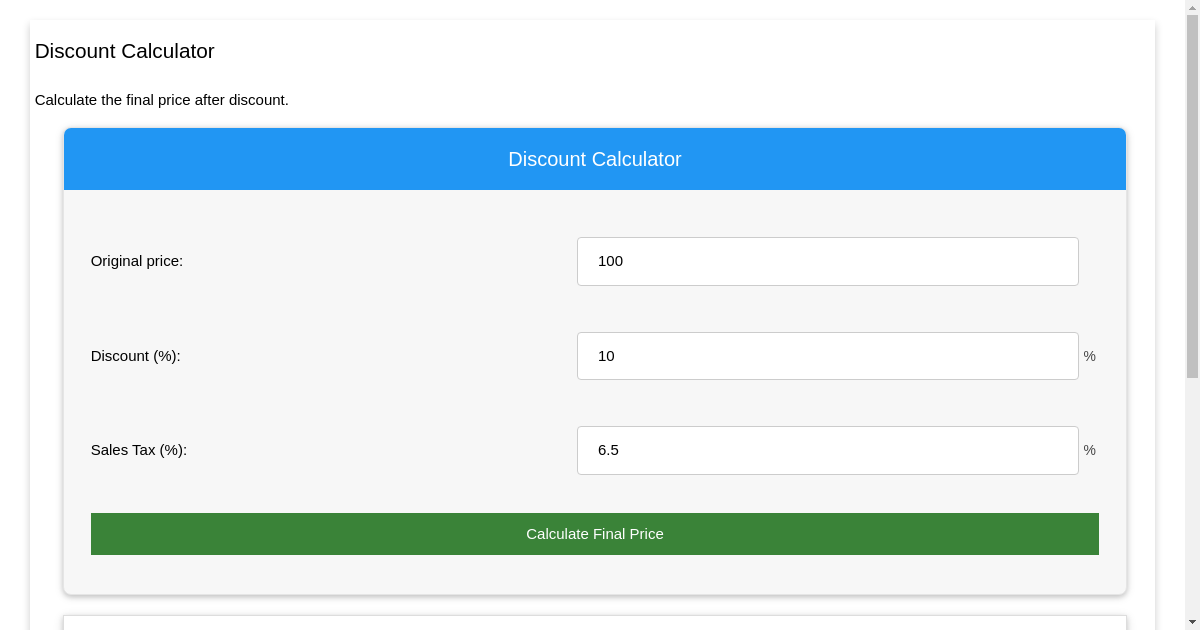Click the Original price label
Image resolution: width=1200 pixels, height=630 pixels.
(x=137, y=261)
